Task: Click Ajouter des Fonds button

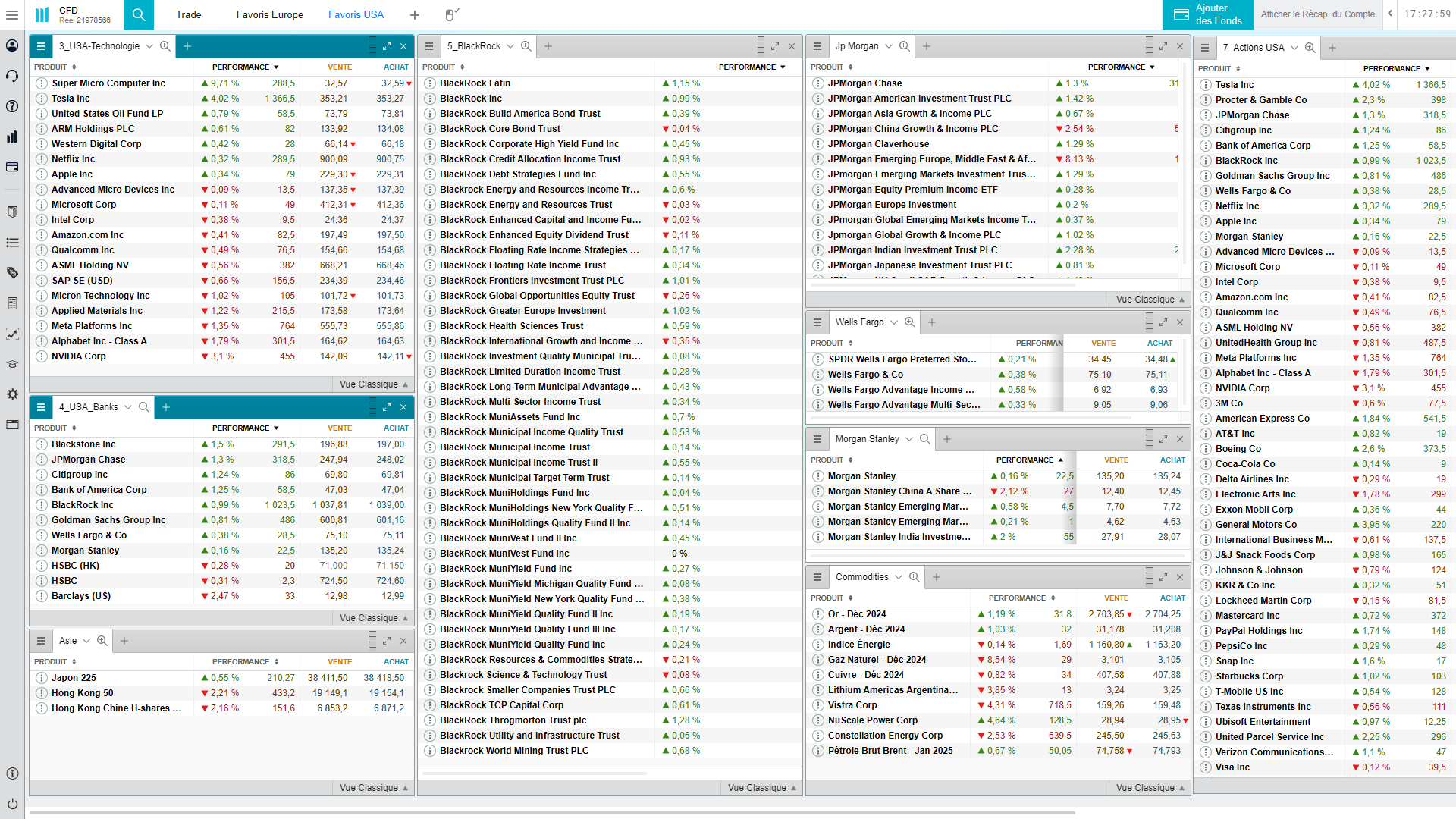Action: [x=1207, y=14]
